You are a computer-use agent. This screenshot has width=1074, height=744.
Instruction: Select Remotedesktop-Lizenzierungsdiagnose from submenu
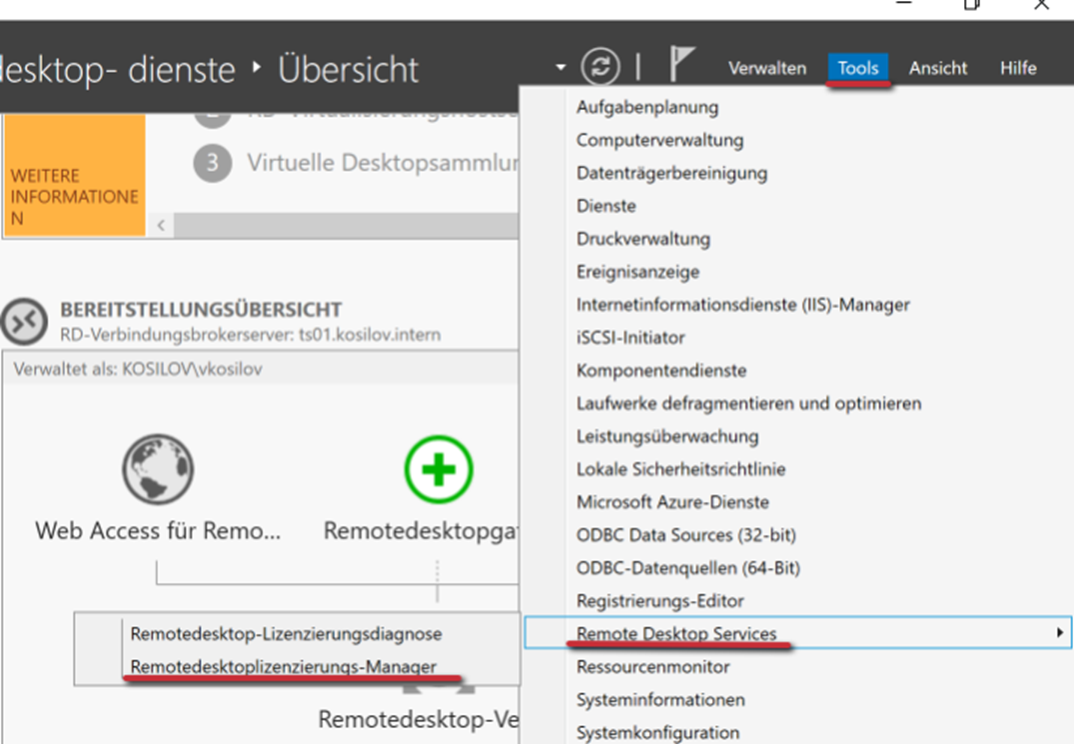(285, 633)
